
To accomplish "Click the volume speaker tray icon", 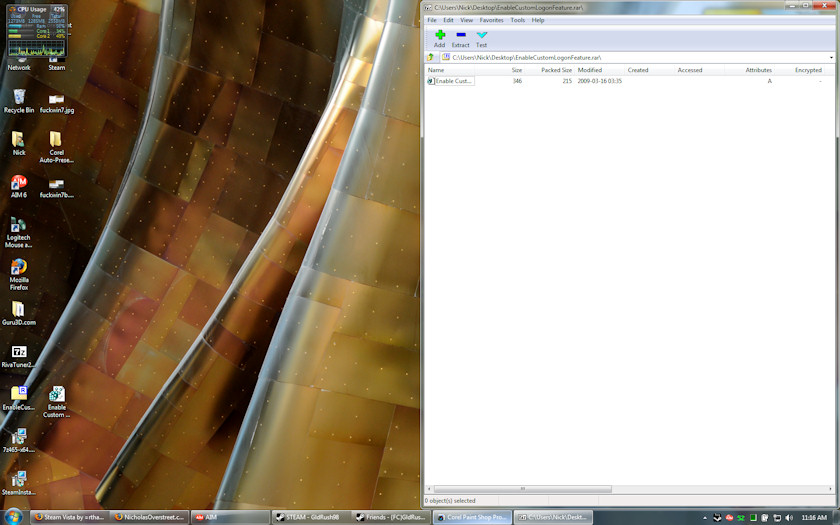I will click(x=789, y=518).
